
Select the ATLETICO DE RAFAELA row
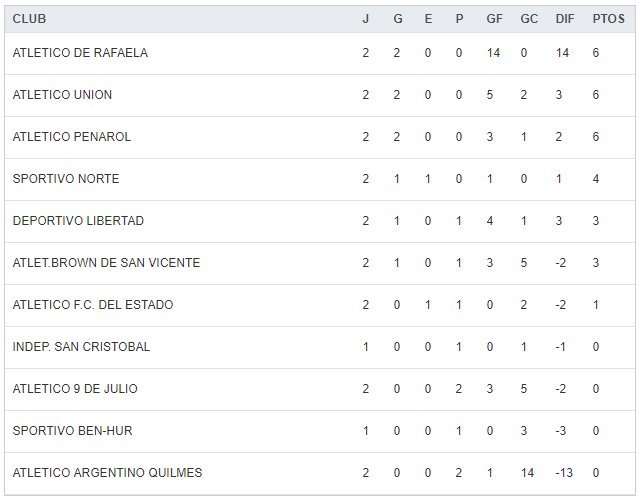pos(80,53)
